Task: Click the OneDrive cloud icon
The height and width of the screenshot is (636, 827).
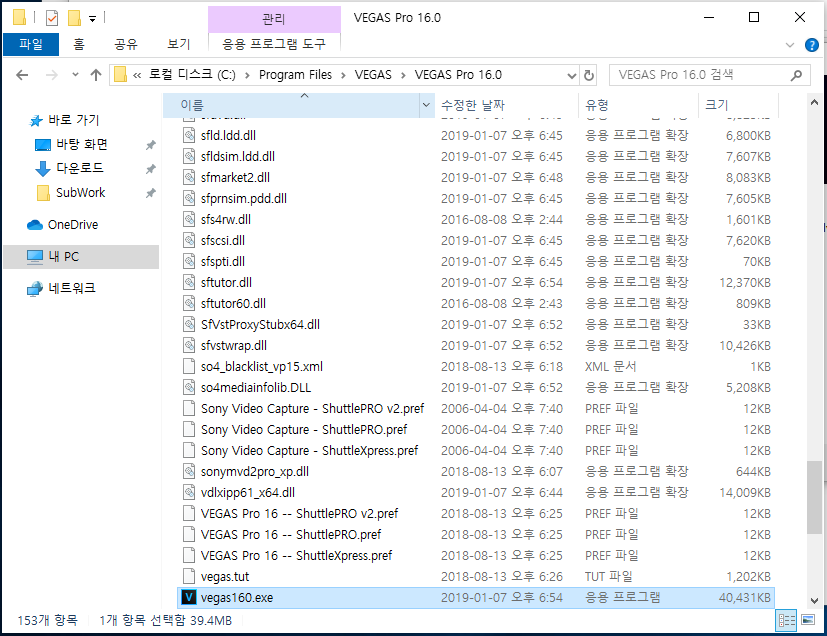Action: pyautogui.click(x=35, y=225)
